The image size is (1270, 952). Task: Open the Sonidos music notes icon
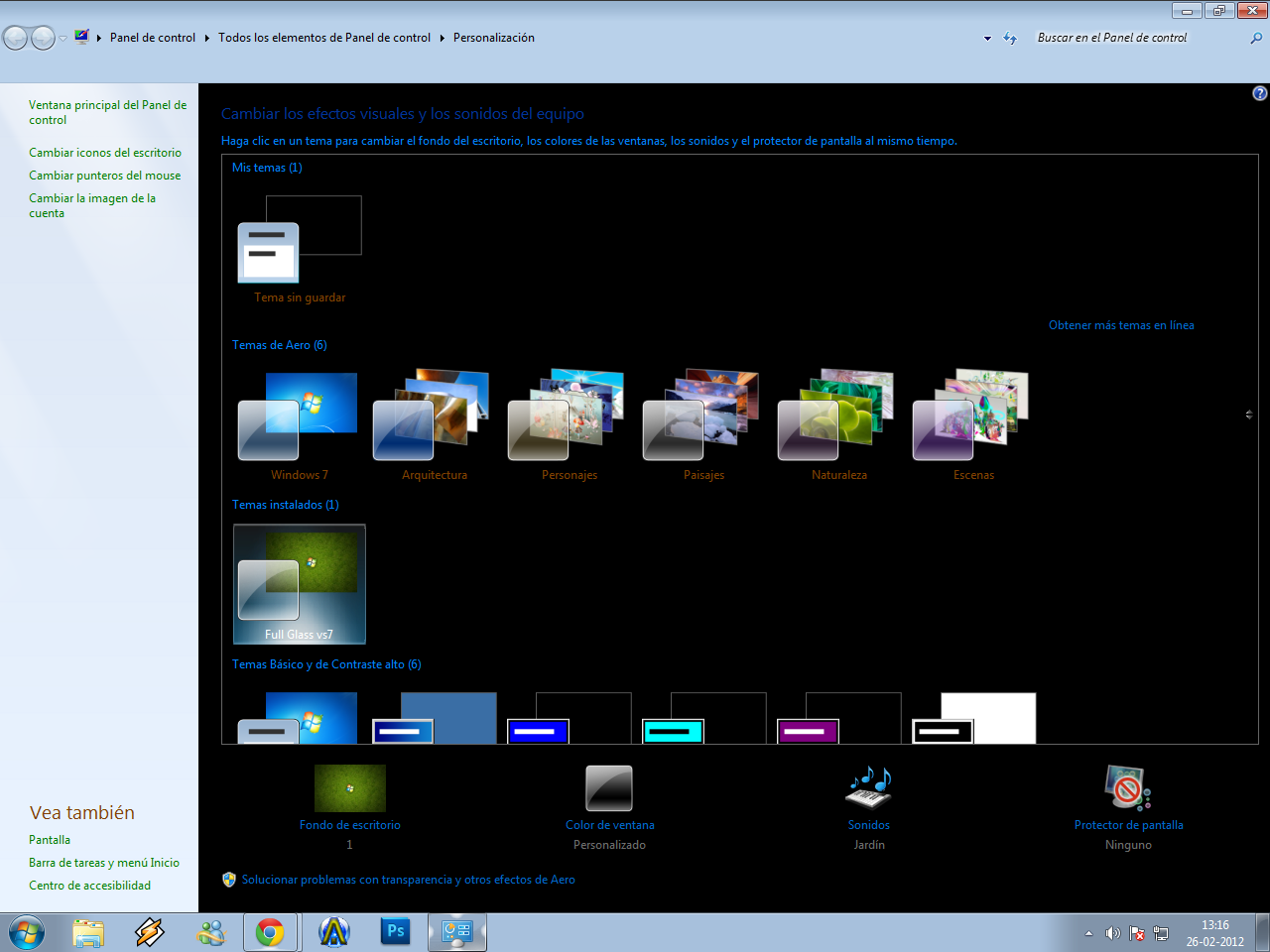[868, 788]
